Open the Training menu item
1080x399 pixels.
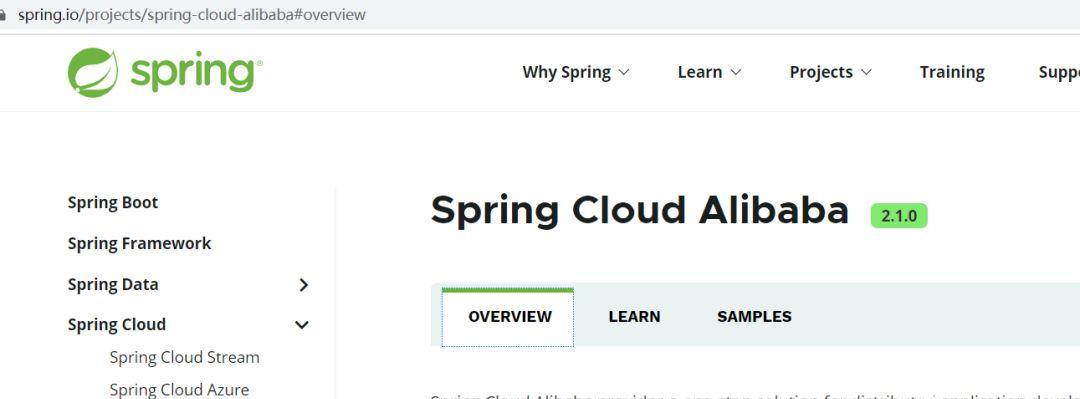(952, 72)
